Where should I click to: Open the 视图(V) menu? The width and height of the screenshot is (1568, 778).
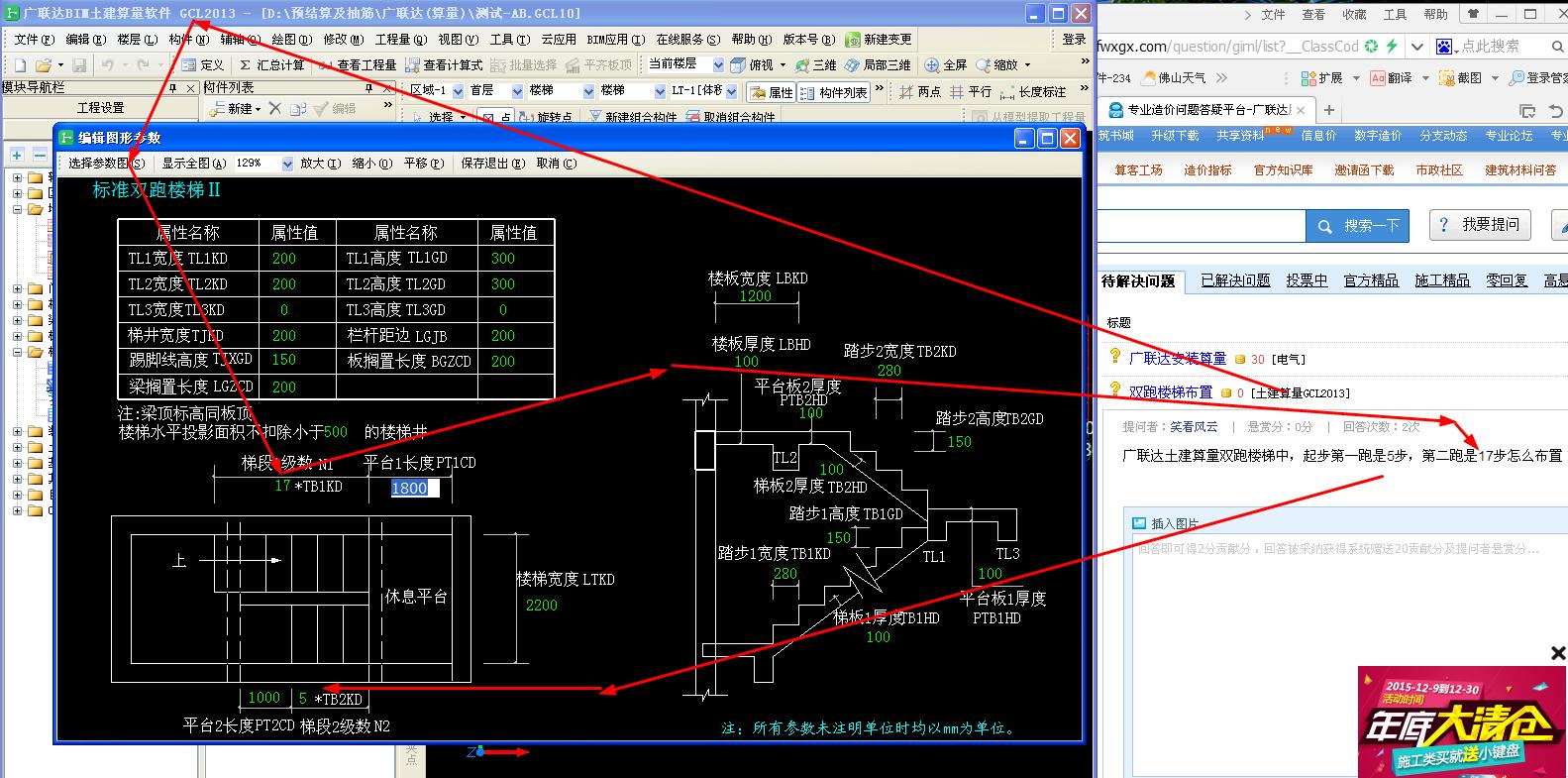click(x=458, y=40)
